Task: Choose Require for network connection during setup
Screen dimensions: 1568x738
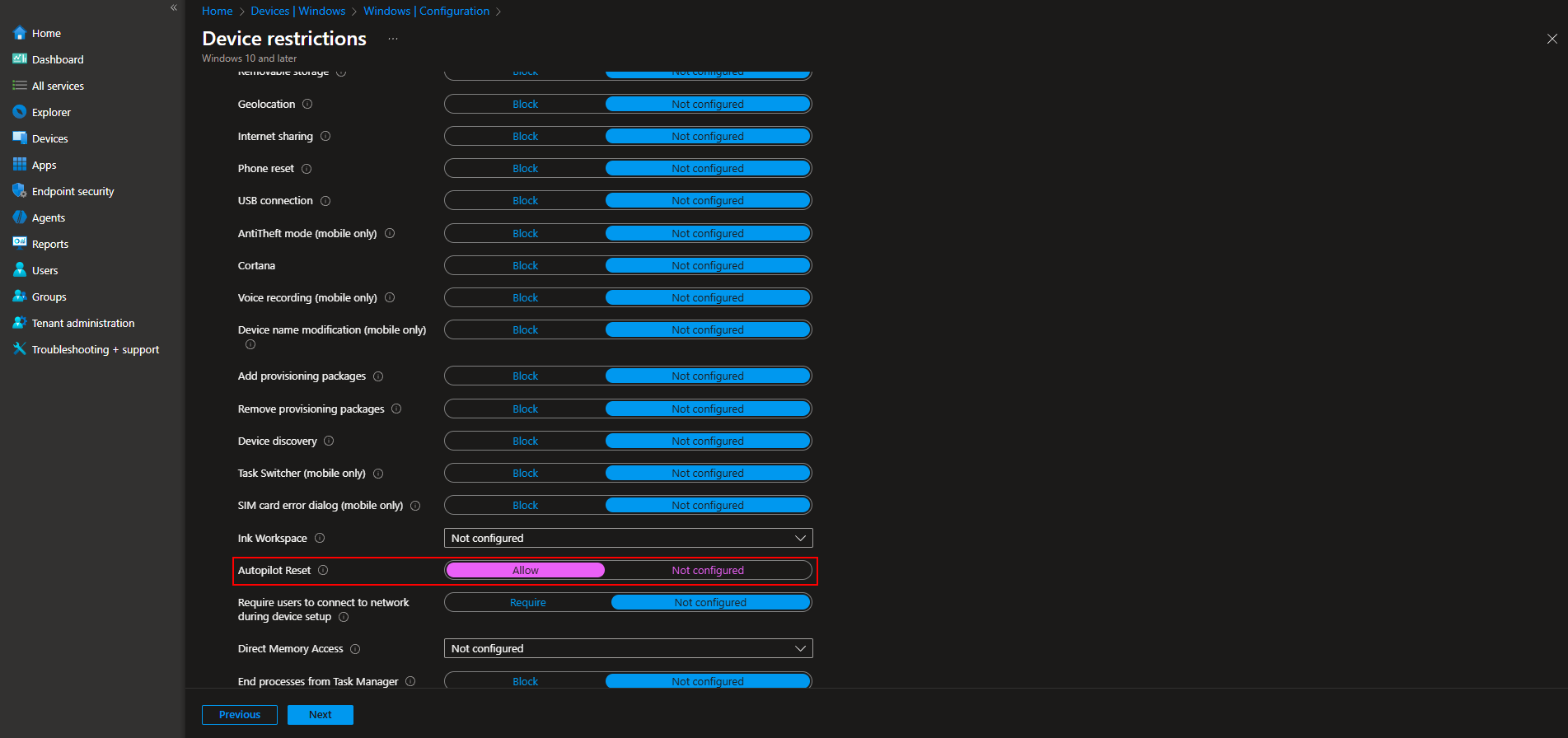Action: point(527,603)
